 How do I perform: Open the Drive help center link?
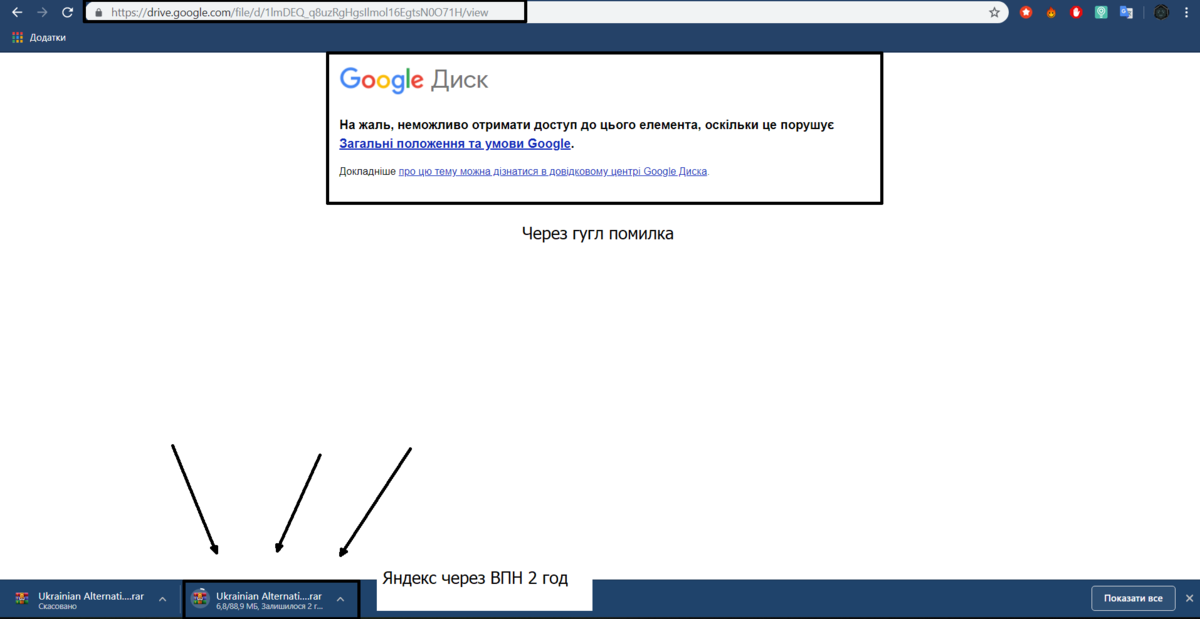(x=553, y=171)
